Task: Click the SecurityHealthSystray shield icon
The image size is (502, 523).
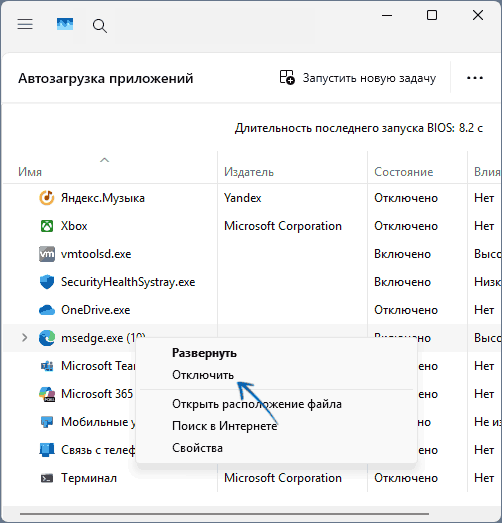Action: coord(47,282)
